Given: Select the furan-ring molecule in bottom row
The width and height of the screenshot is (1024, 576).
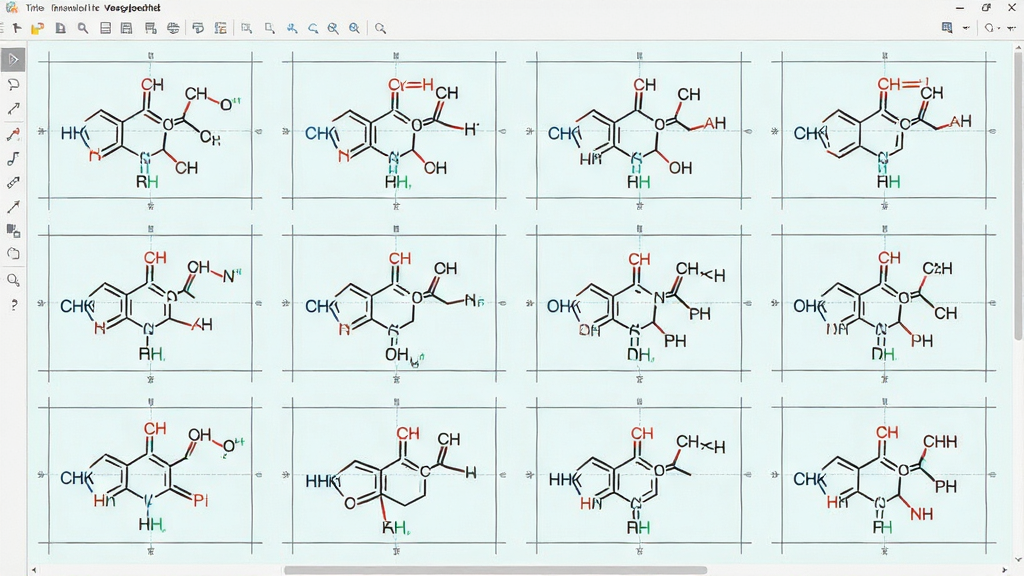Looking at the screenshot, I should (x=394, y=475).
